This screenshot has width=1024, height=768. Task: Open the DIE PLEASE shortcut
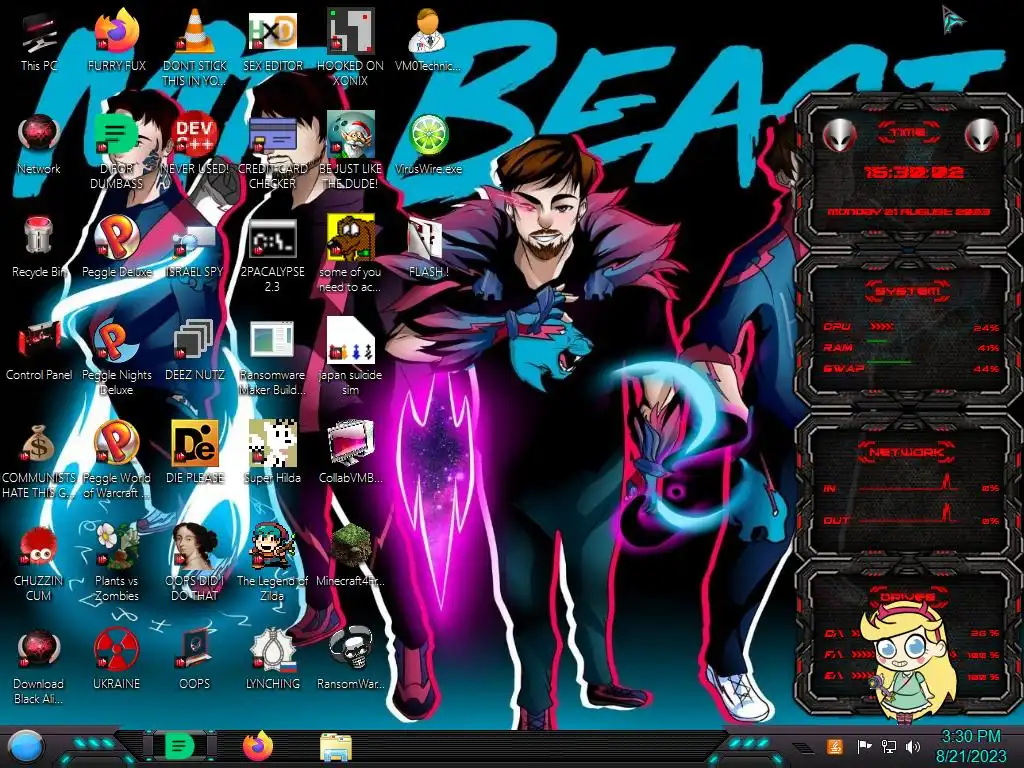[195, 454]
